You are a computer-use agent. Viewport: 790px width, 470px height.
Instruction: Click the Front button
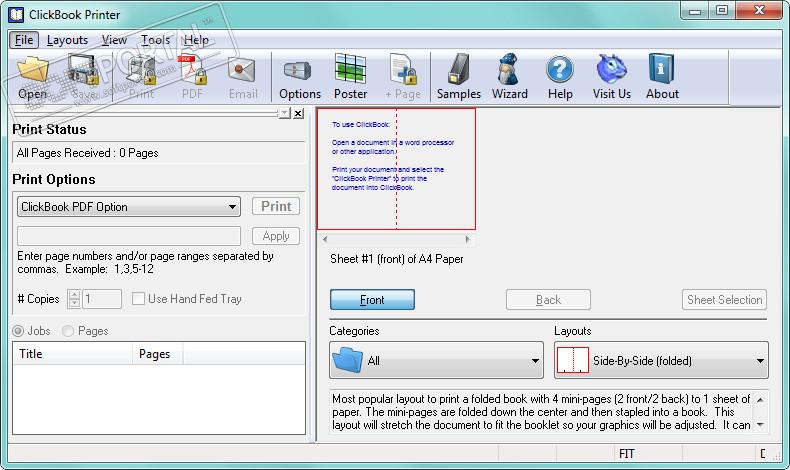(372, 300)
